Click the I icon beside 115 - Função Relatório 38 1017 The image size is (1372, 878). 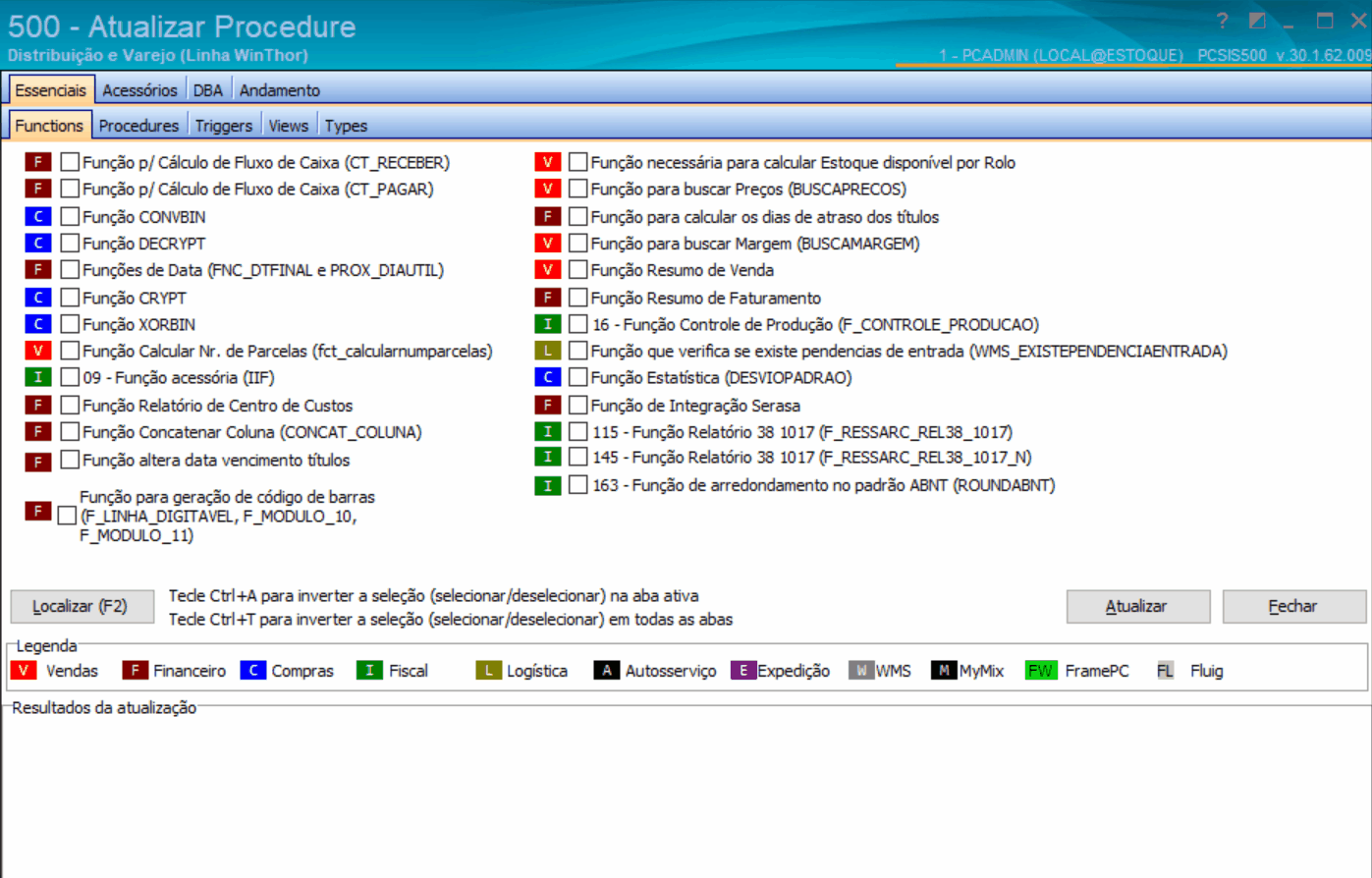point(547,431)
